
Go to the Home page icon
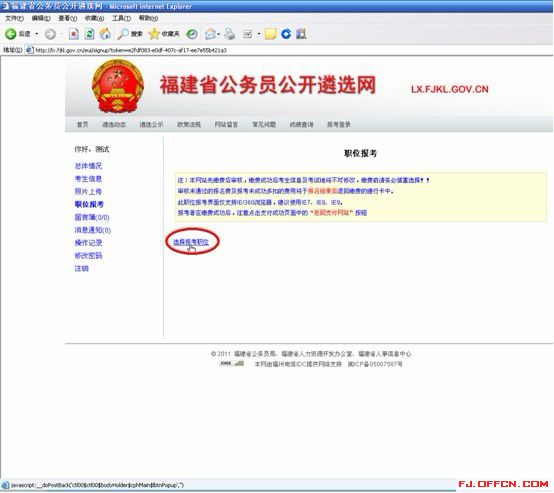pyautogui.click(x=105, y=34)
